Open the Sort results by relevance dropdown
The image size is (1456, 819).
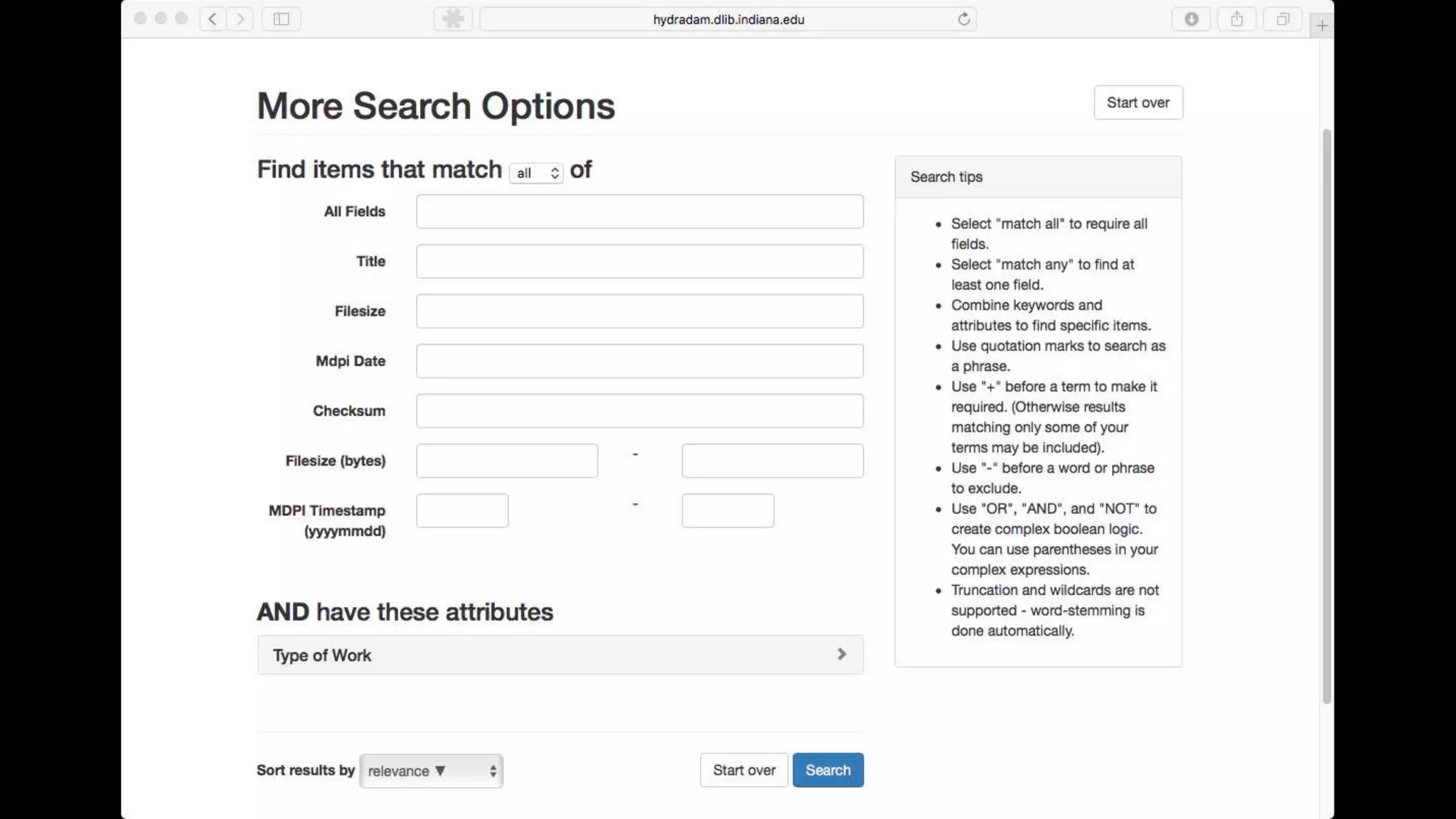[432, 771]
